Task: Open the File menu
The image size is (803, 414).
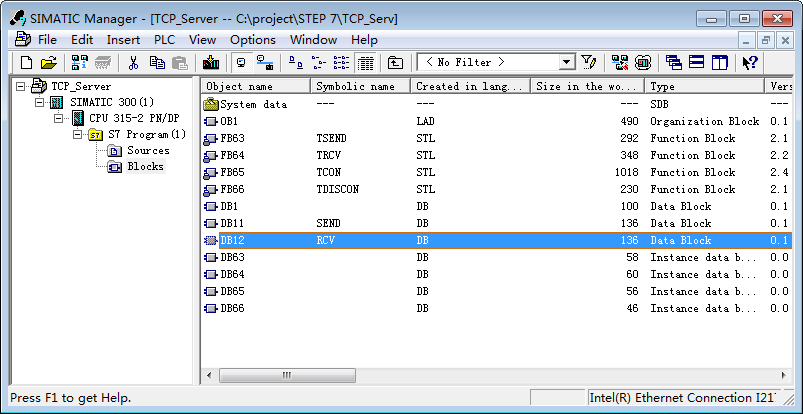Action: pyautogui.click(x=47, y=40)
